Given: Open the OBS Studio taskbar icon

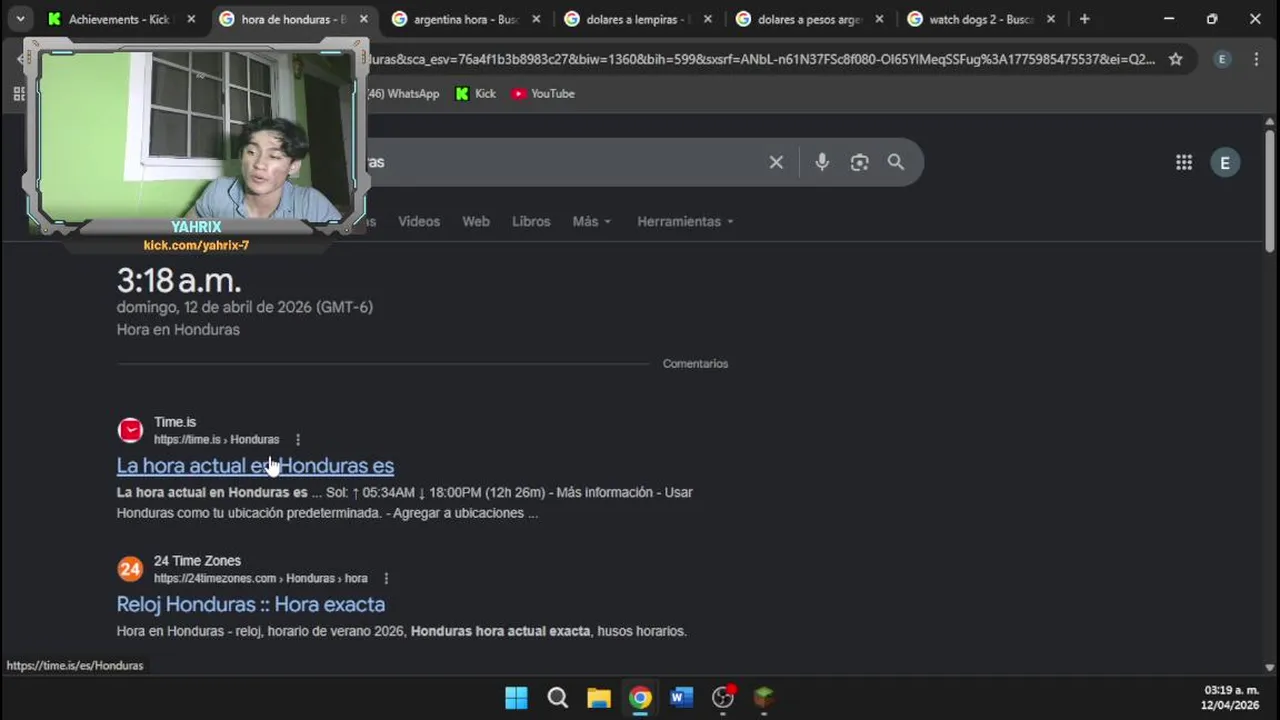Looking at the screenshot, I should (723, 697).
